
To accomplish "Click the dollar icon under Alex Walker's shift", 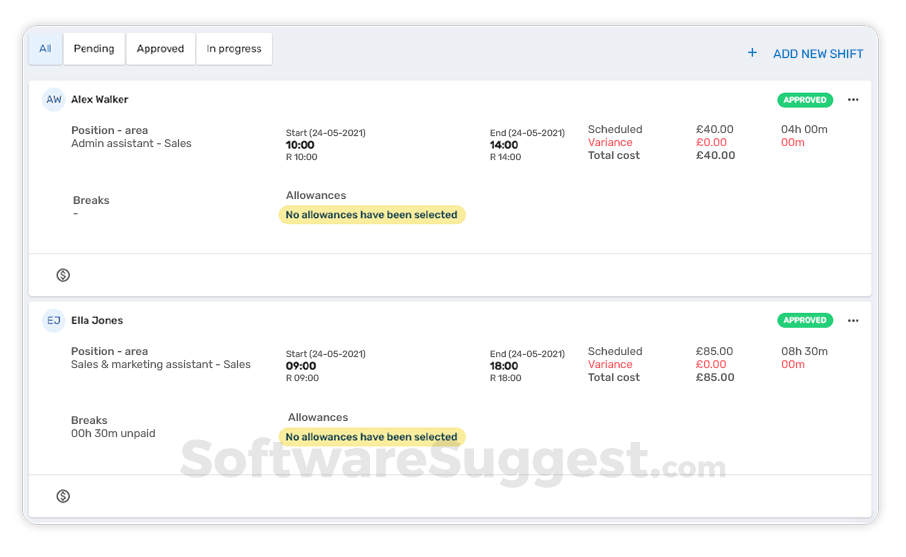I will [x=63, y=275].
